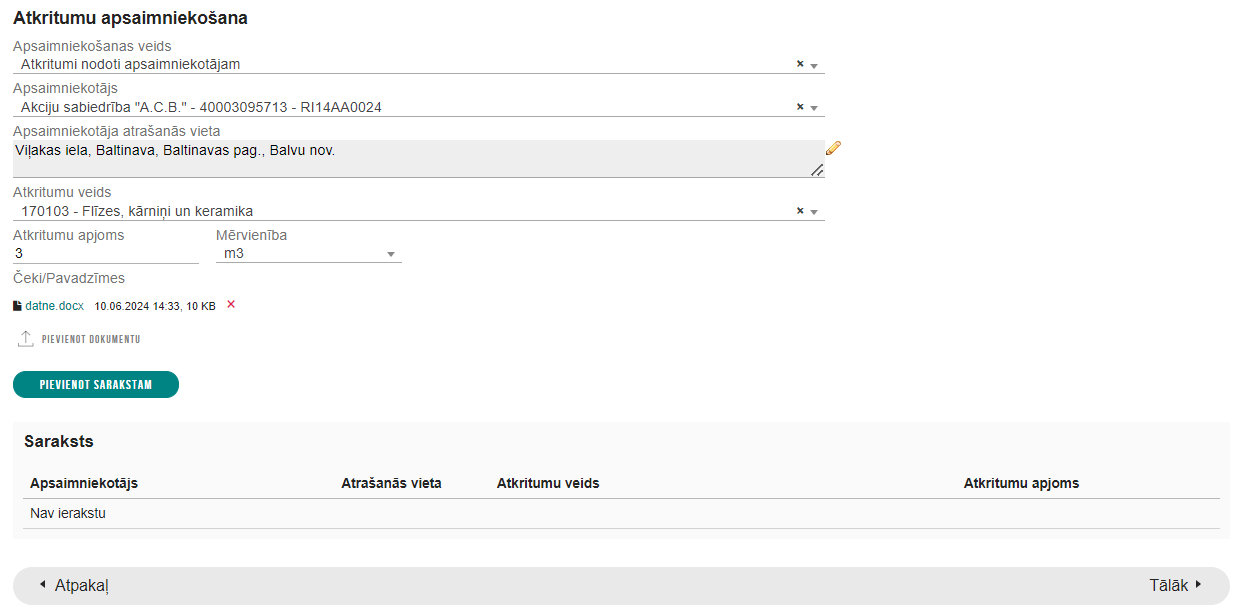Open the datne.docx attachment link
The width and height of the screenshot is (1243, 615).
tap(55, 306)
